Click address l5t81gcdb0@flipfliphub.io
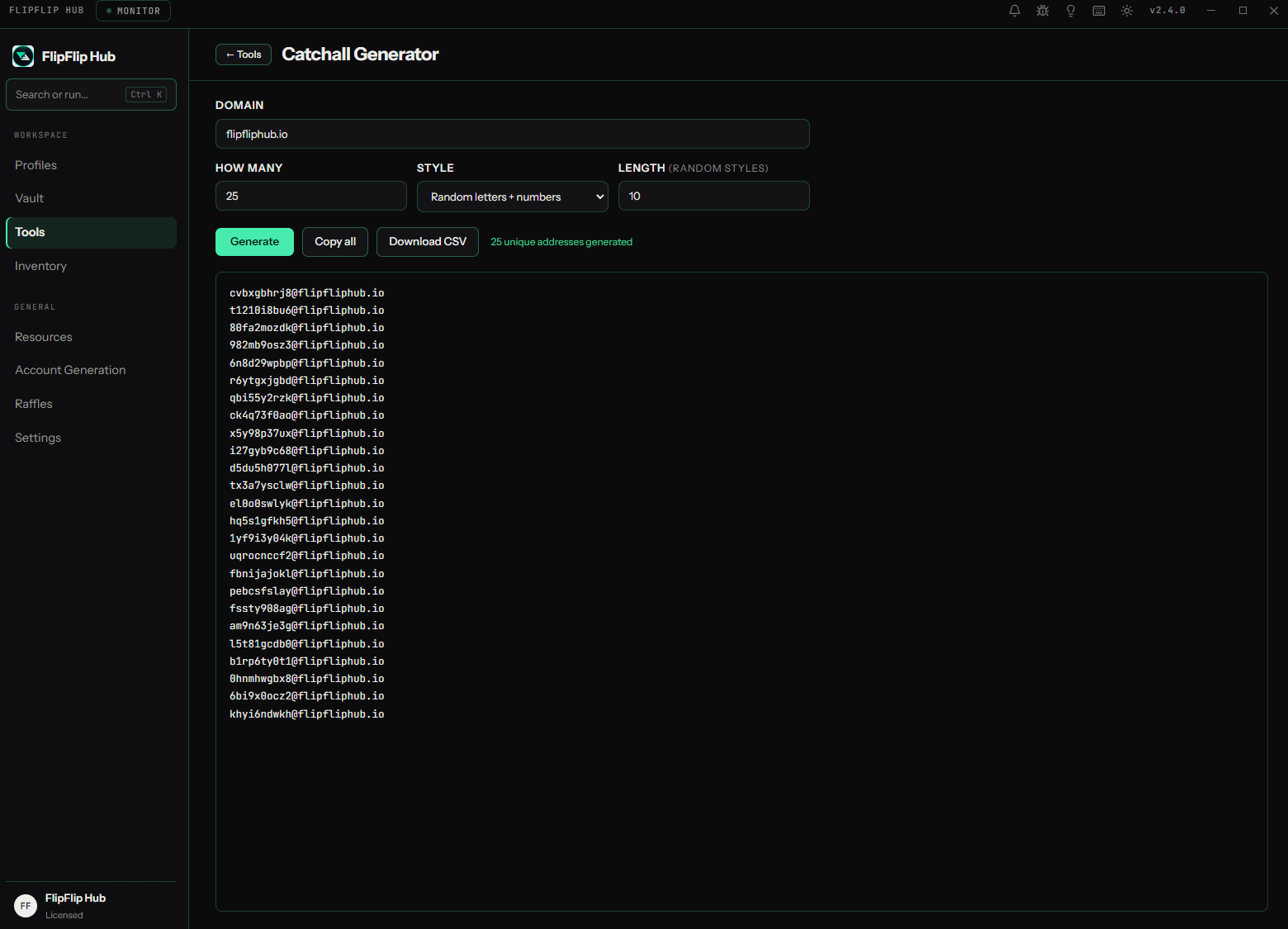Screen dimensions: 1288x929 (307, 644)
